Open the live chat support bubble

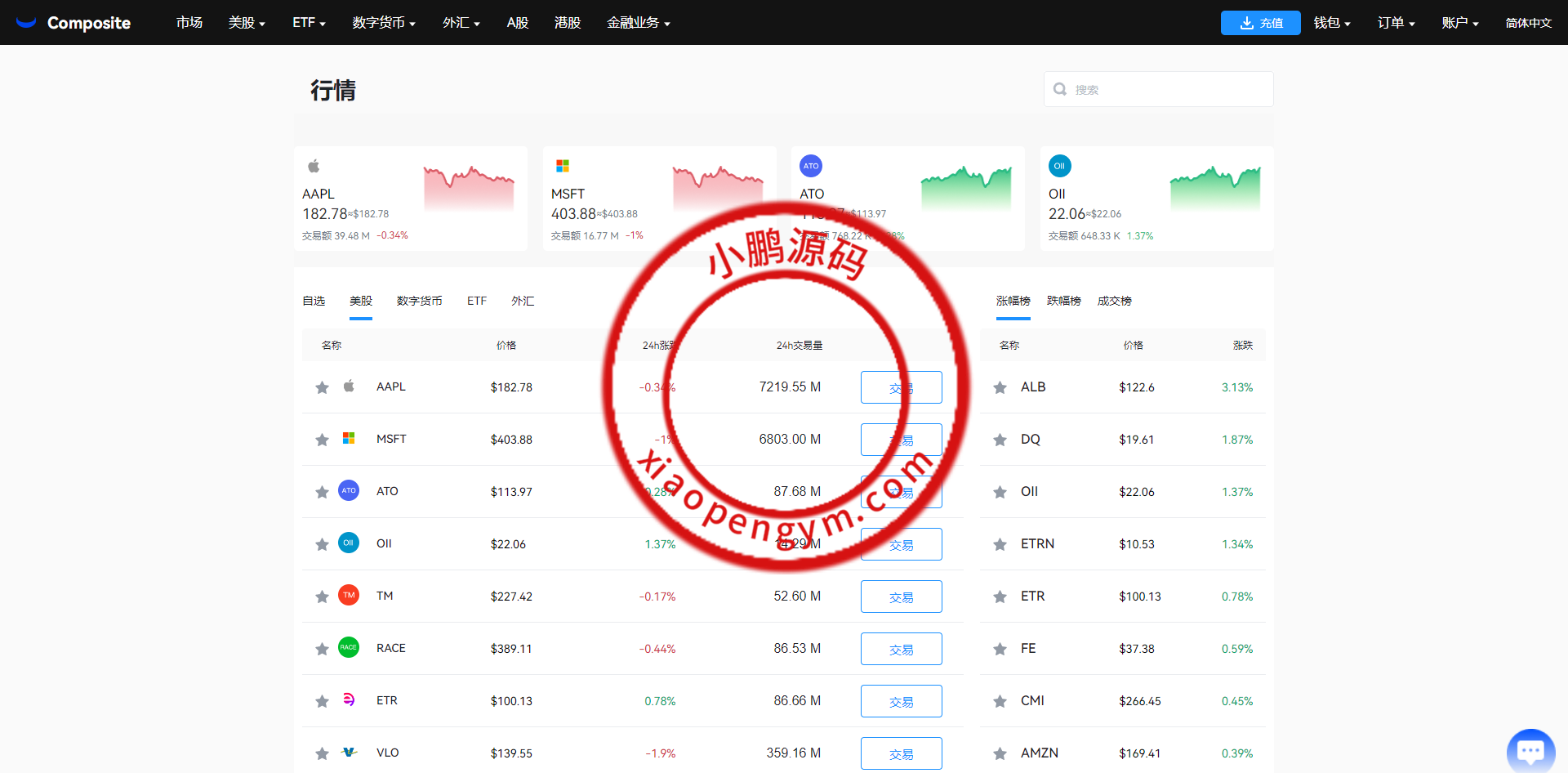coord(1530,750)
